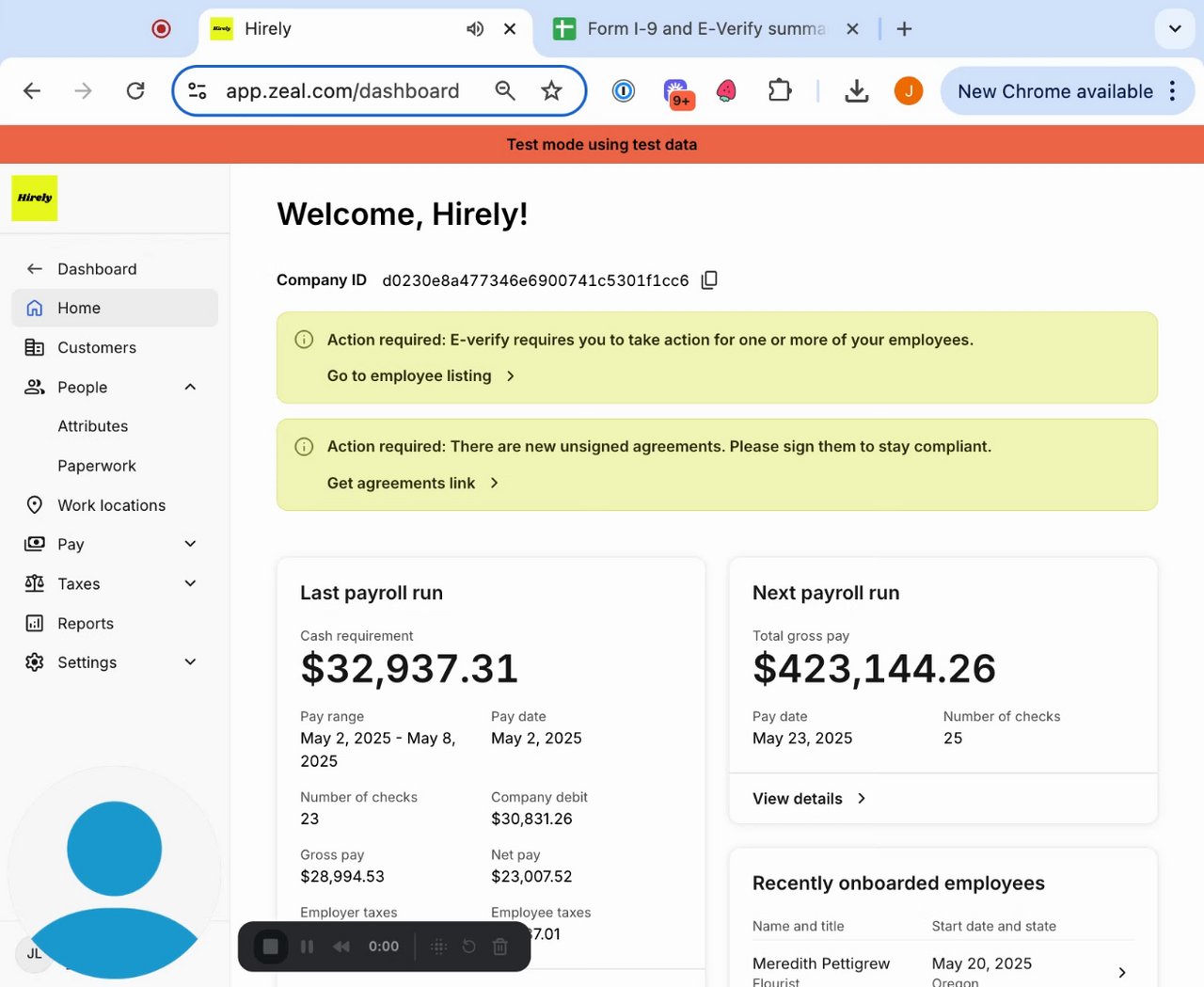Expand the Settings sidebar section
Viewport: 1204px width, 987px height.
tap(190, 662)
